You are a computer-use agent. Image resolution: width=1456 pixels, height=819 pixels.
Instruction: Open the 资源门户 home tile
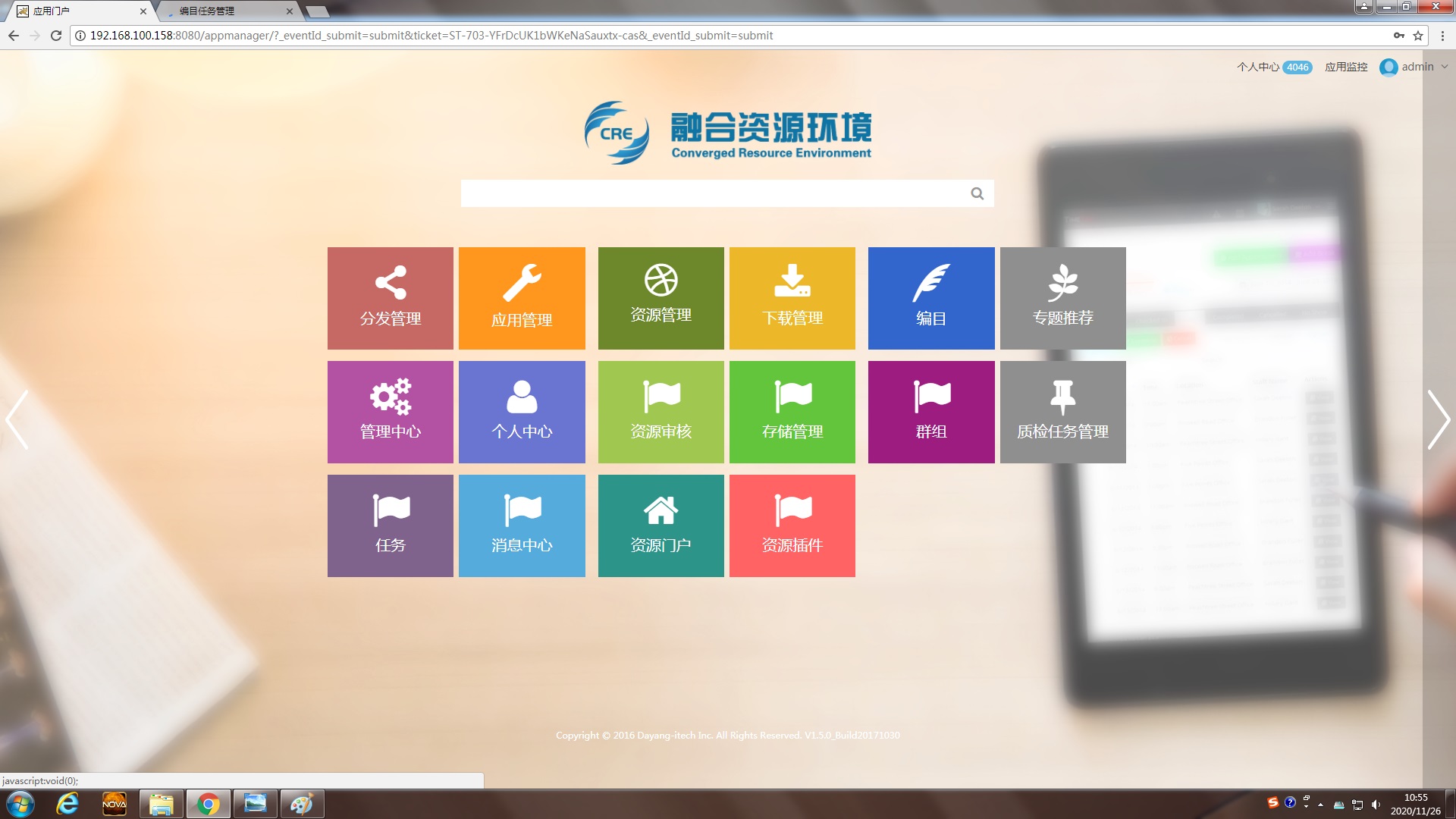click(661, 526)
